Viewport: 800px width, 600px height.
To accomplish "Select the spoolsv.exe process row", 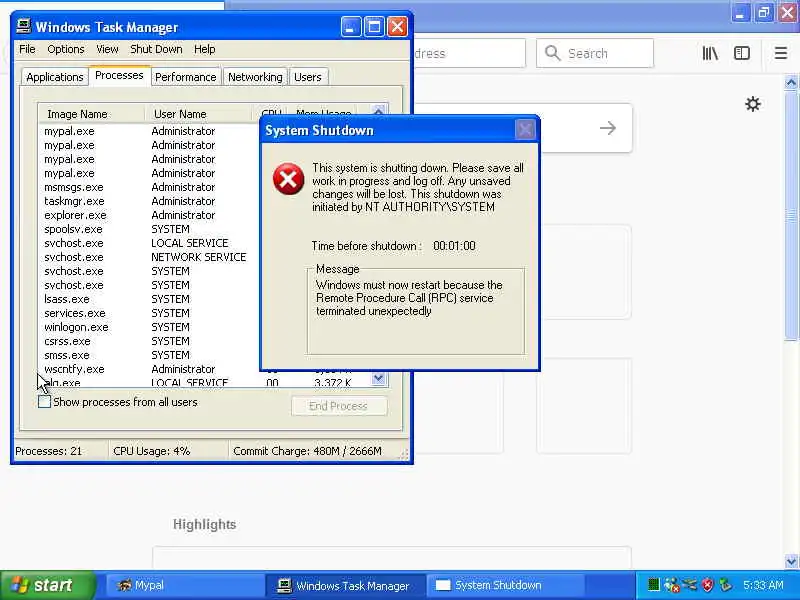I will tap(148, 229).
